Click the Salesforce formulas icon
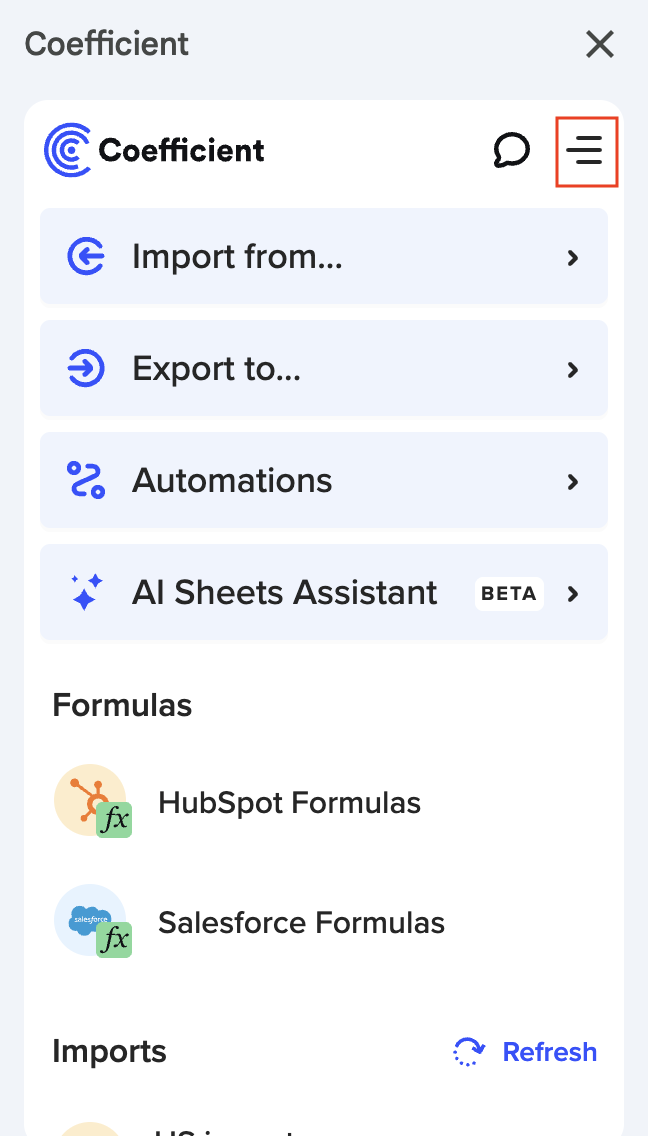Screen dimensions: 648x1136 click(92, 921)
